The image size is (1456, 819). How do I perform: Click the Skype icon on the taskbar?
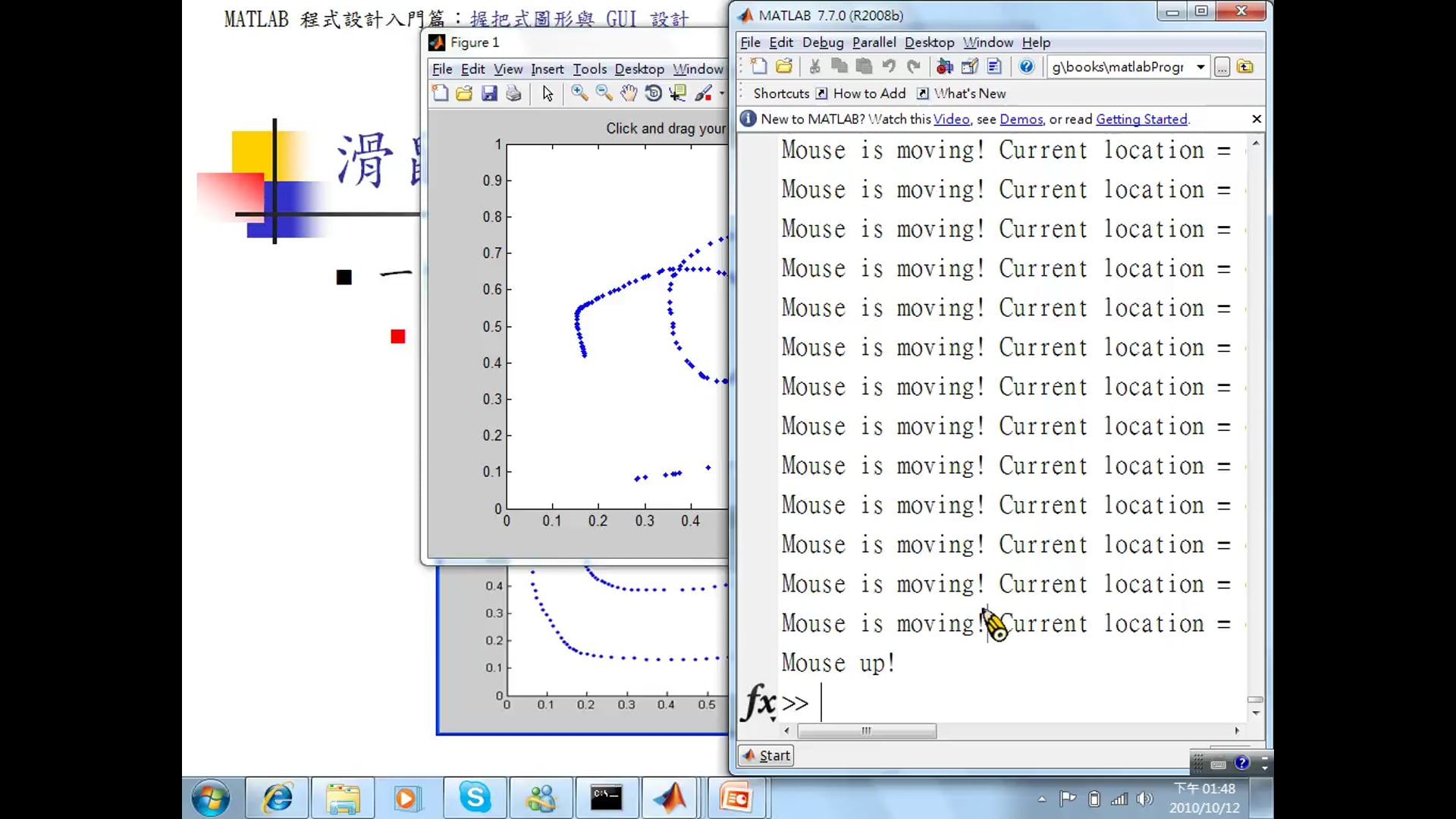click(475, 798)
